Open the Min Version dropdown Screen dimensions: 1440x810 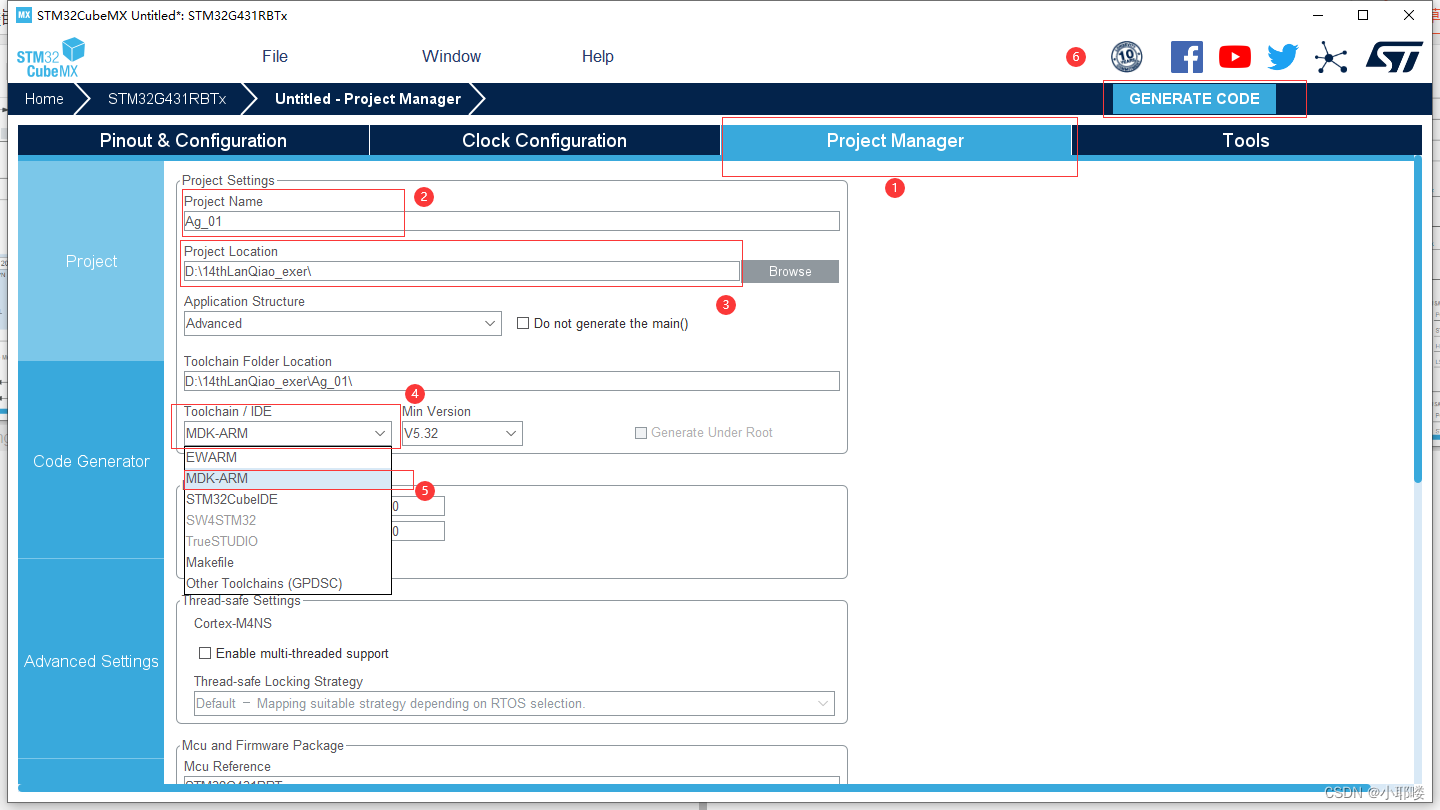(x=462, y=434)
